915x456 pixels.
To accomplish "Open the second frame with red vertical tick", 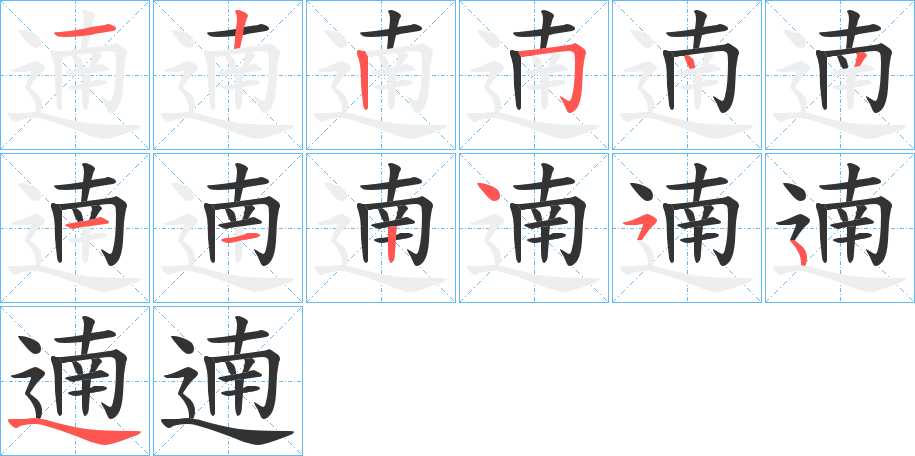I will point(228,75).
